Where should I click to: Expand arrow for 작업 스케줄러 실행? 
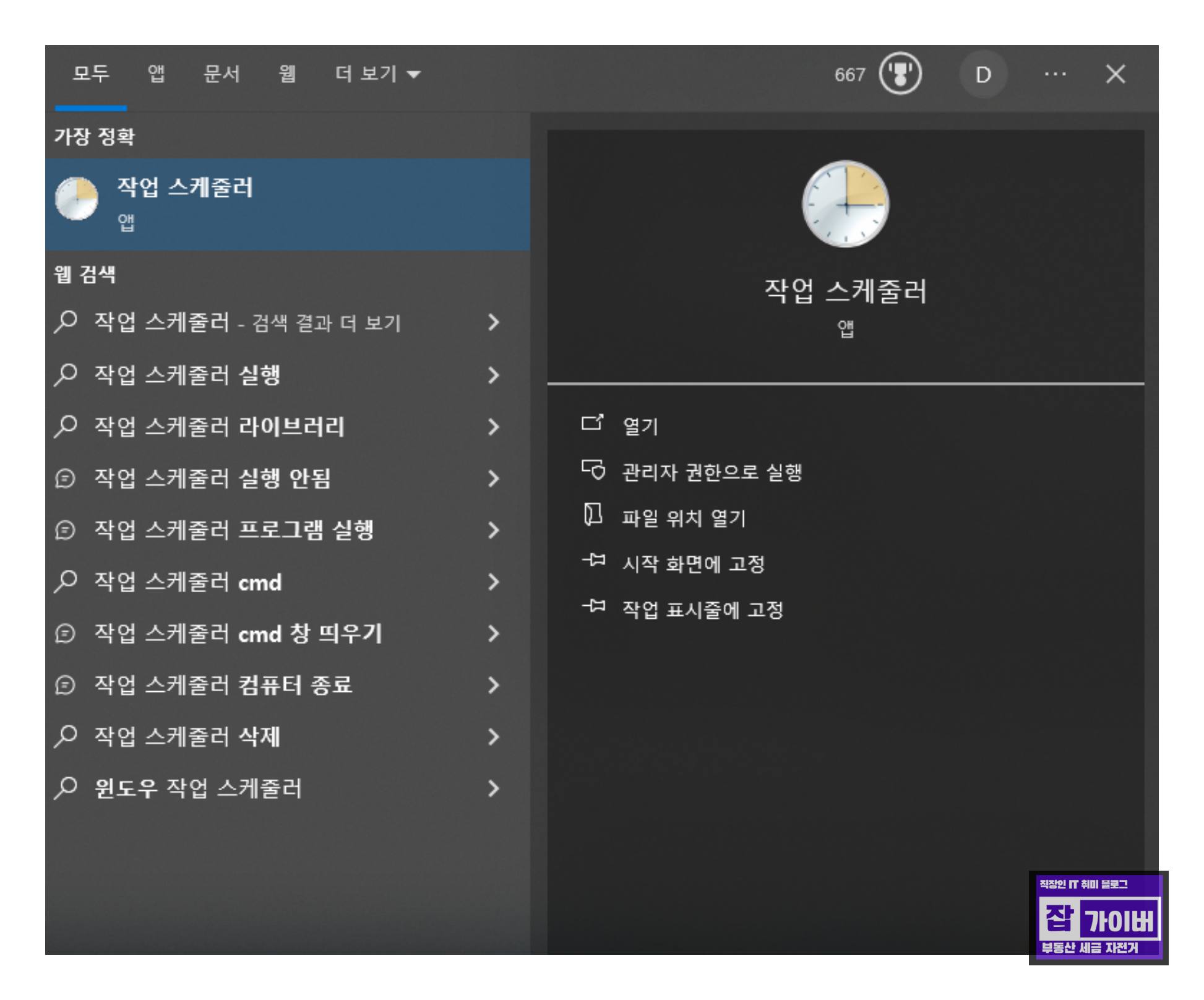coord(493,375)
